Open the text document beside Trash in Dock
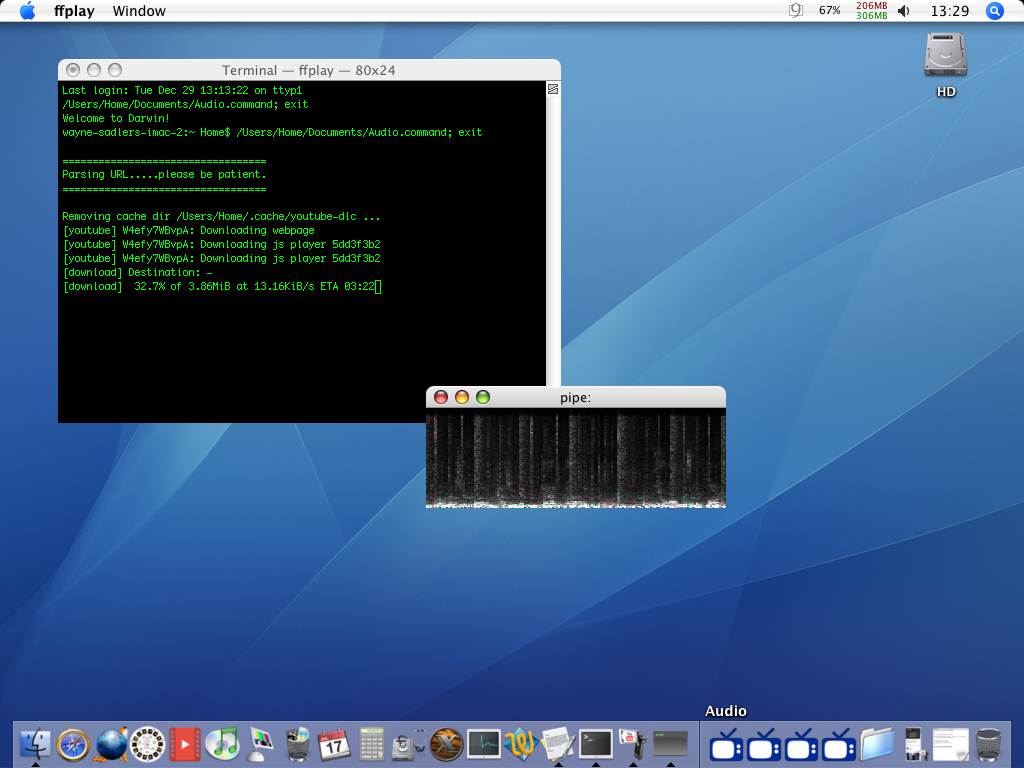The height and width of the screenshot is (768, 1024). 951,744
